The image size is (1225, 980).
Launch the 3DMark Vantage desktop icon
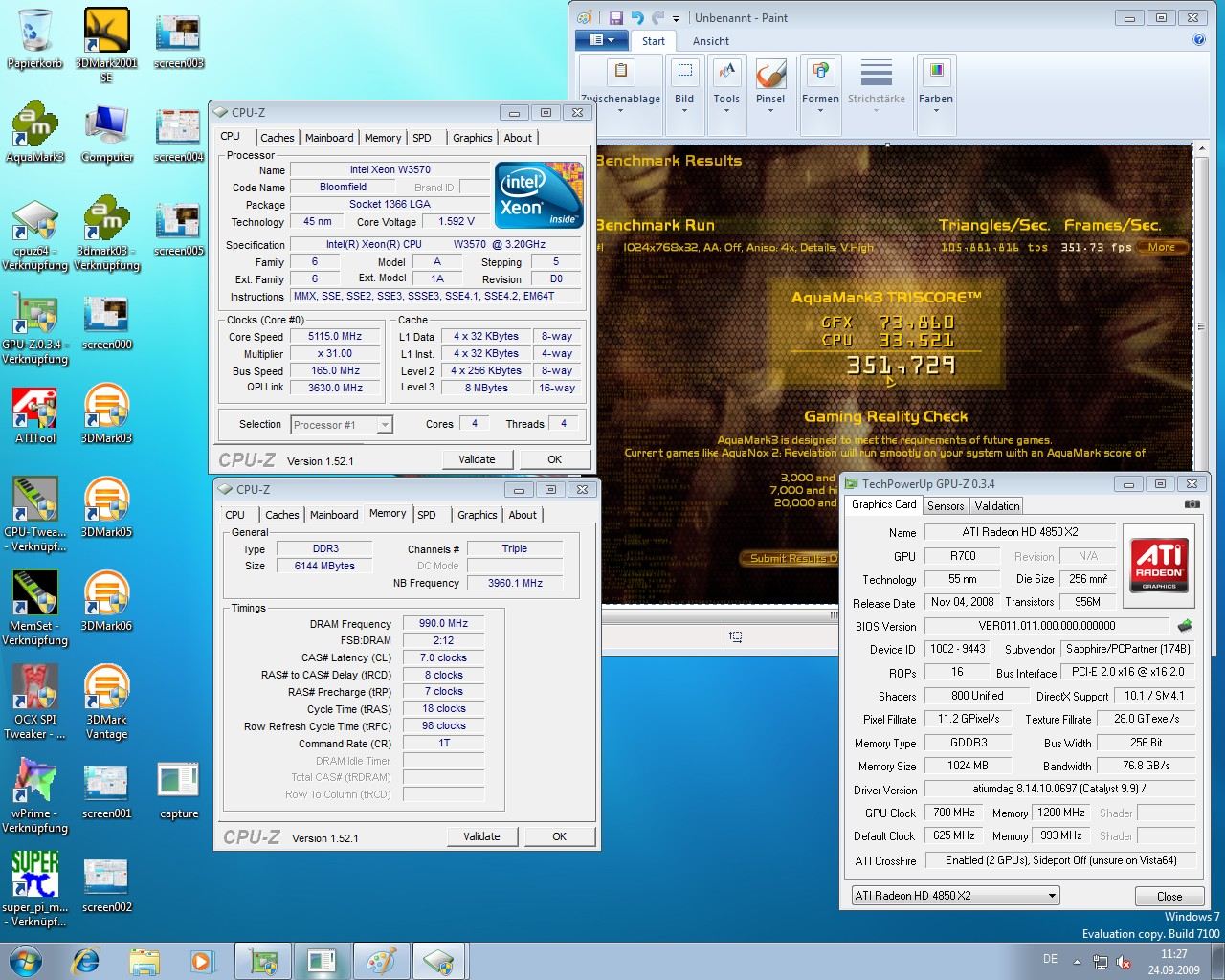(x=106, y=702)
